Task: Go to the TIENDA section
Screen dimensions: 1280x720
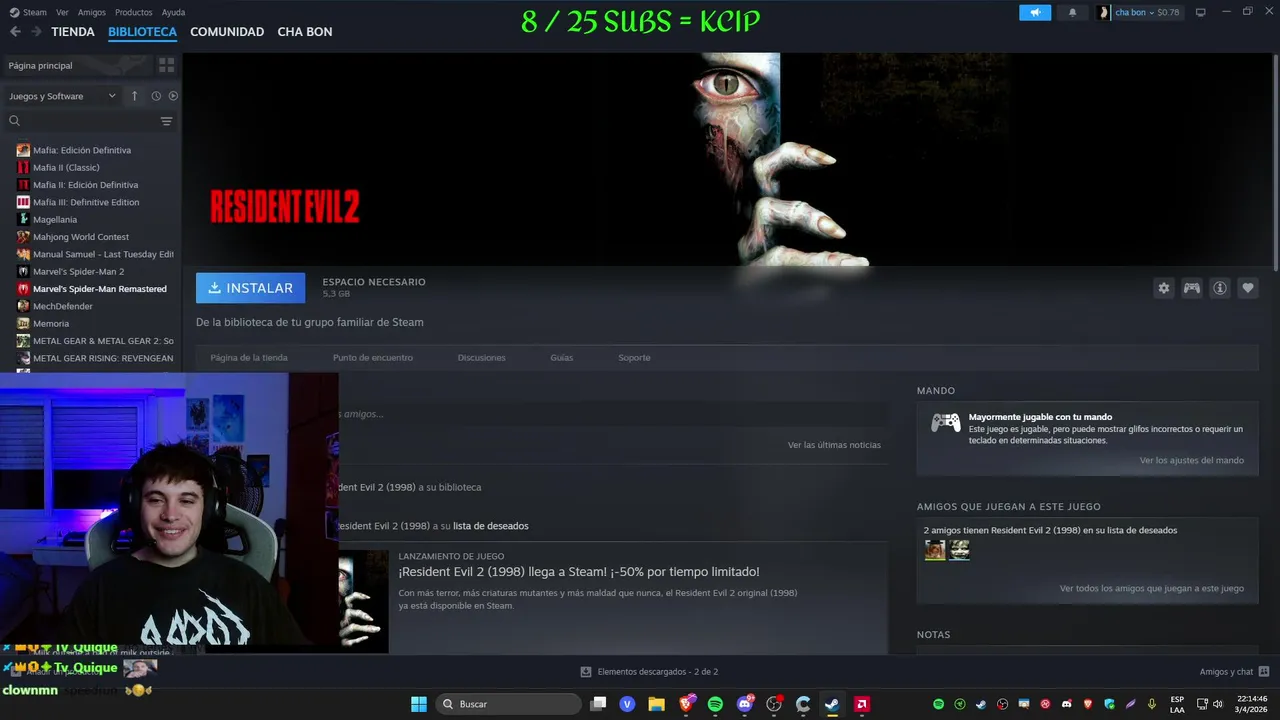Action: (x=73, y=32)
